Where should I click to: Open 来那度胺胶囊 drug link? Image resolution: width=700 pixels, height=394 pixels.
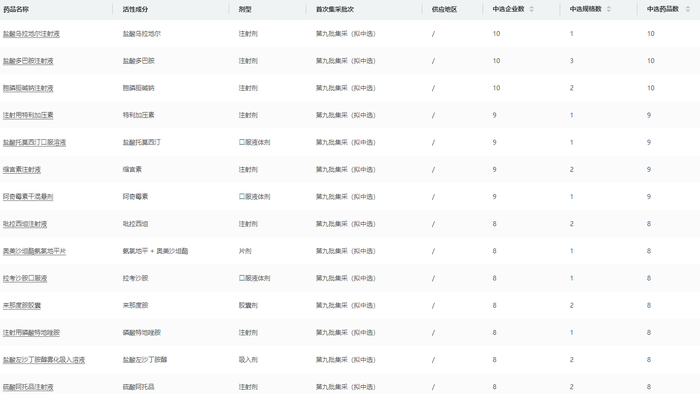pyautogui.click(x=22, y=306)
